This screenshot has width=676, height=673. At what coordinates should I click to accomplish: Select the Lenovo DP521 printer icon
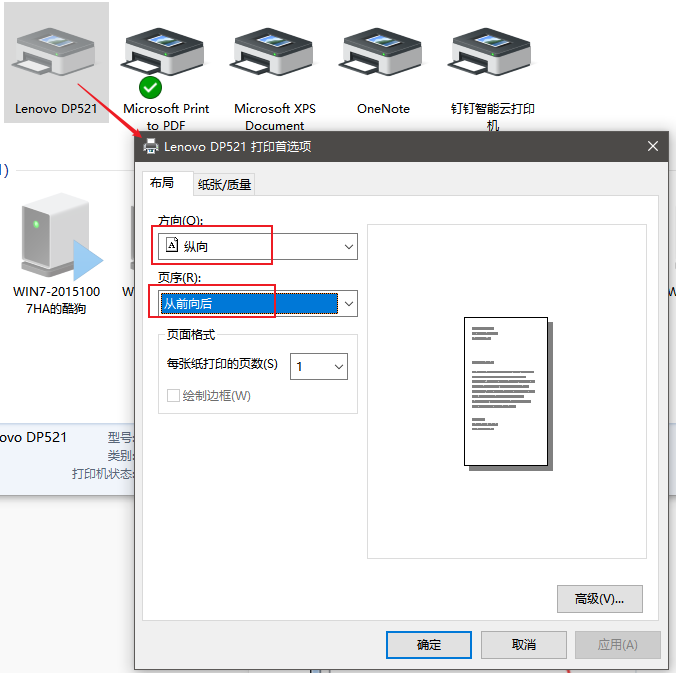pyautogui.click(x=56, y=52)
